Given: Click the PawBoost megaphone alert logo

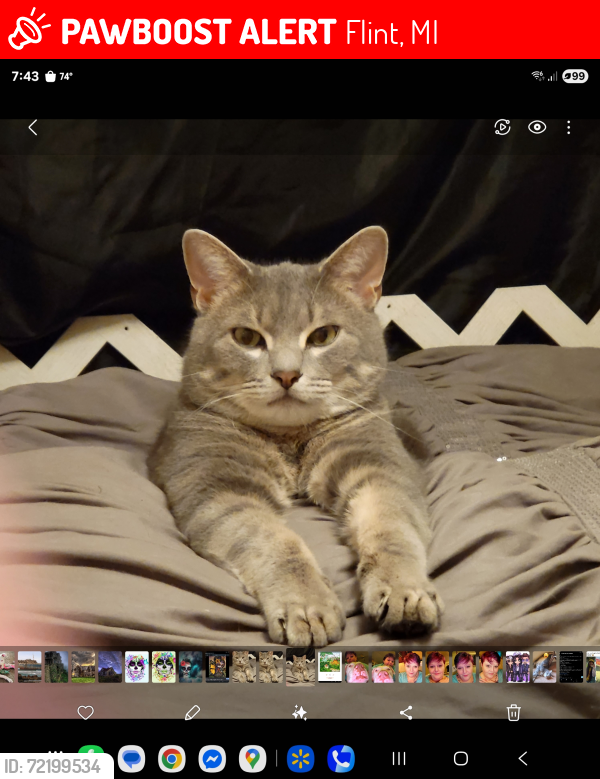Looking at the screenshot, I should tap(29, 29).
